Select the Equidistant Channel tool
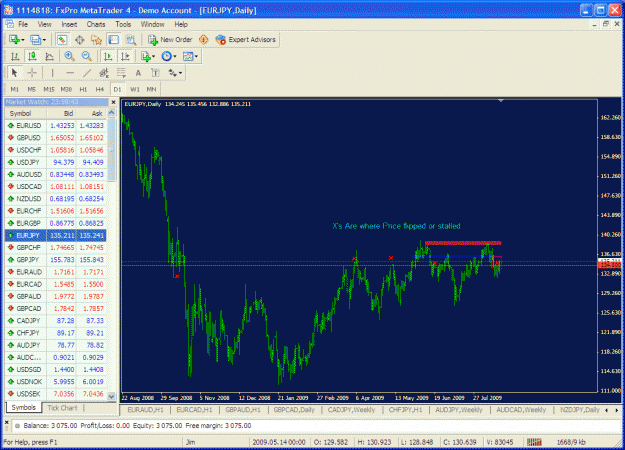This screenshot has height=450, width=625. pos(104,73)
